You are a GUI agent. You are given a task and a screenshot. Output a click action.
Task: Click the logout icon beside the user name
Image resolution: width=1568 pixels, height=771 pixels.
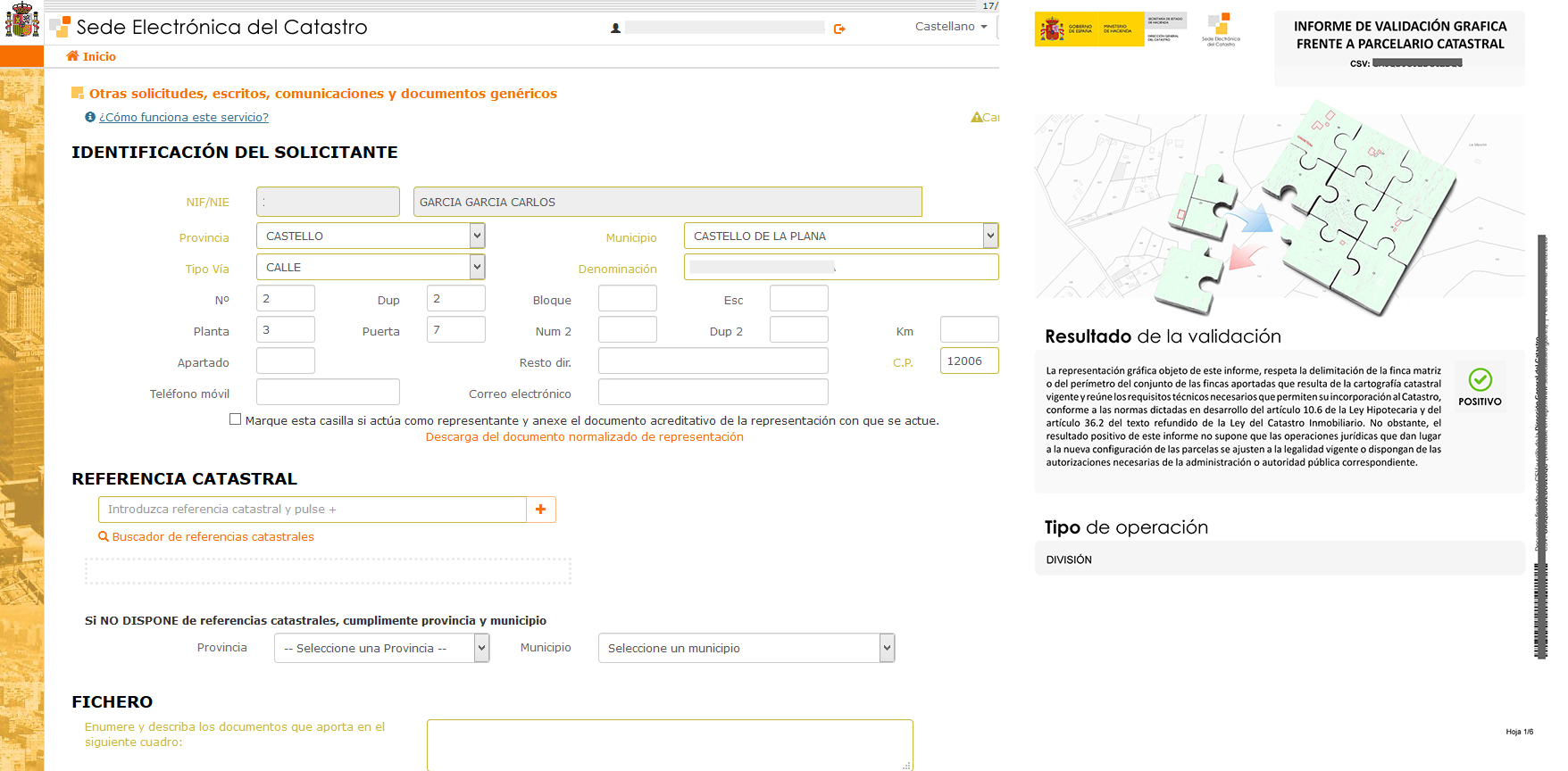tap(839, 29)
